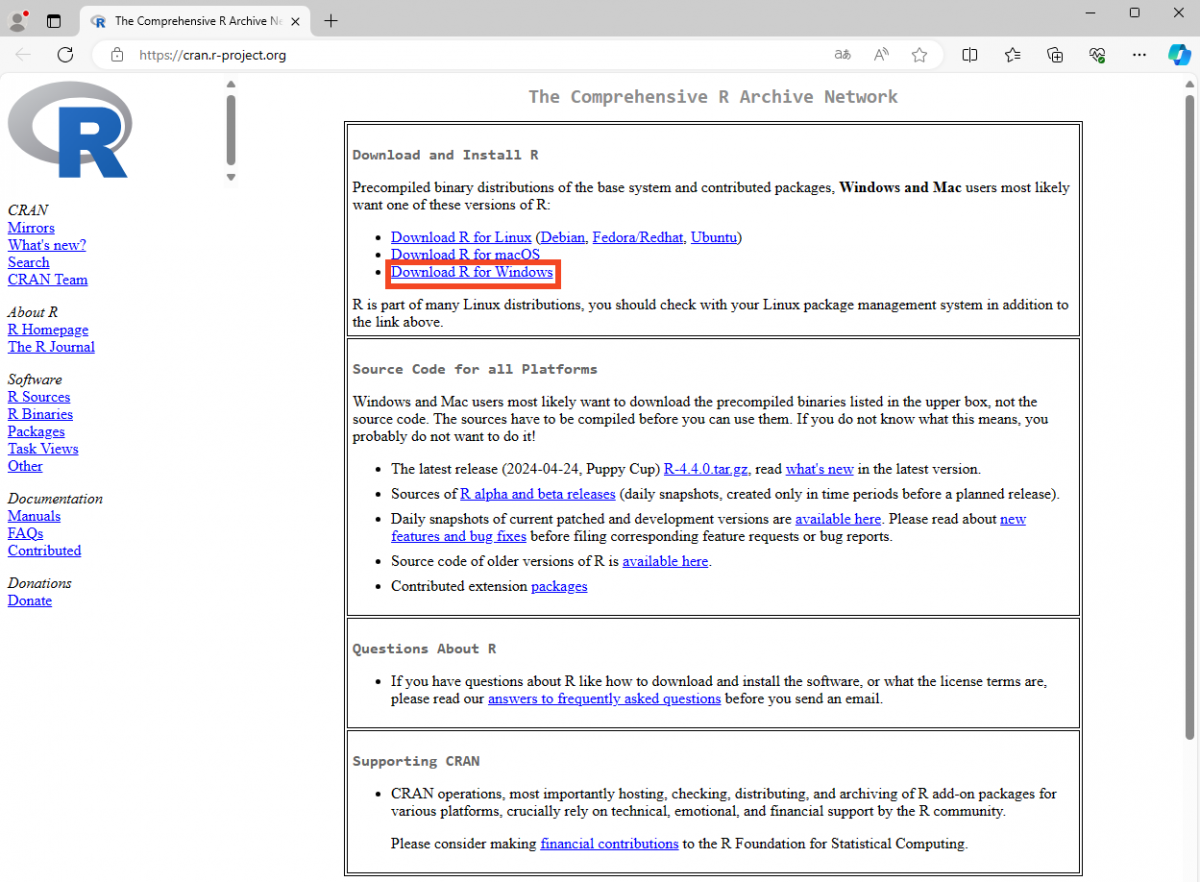The width and height of the screenshot is (1200, 882).
Task: Open the Settings and more ellipsis menu
Action: coord(1137,54)
